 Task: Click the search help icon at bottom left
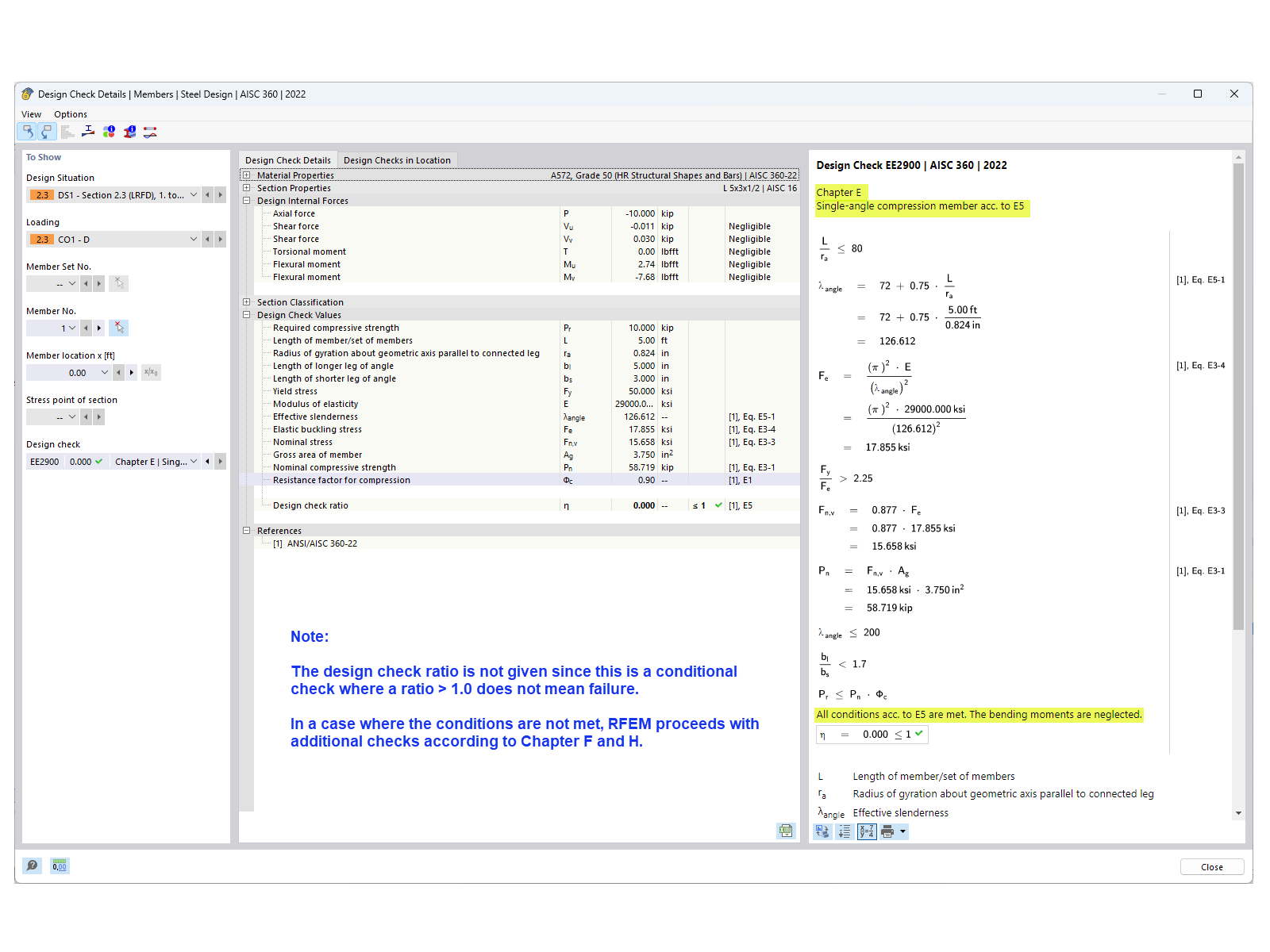point(32,866)
